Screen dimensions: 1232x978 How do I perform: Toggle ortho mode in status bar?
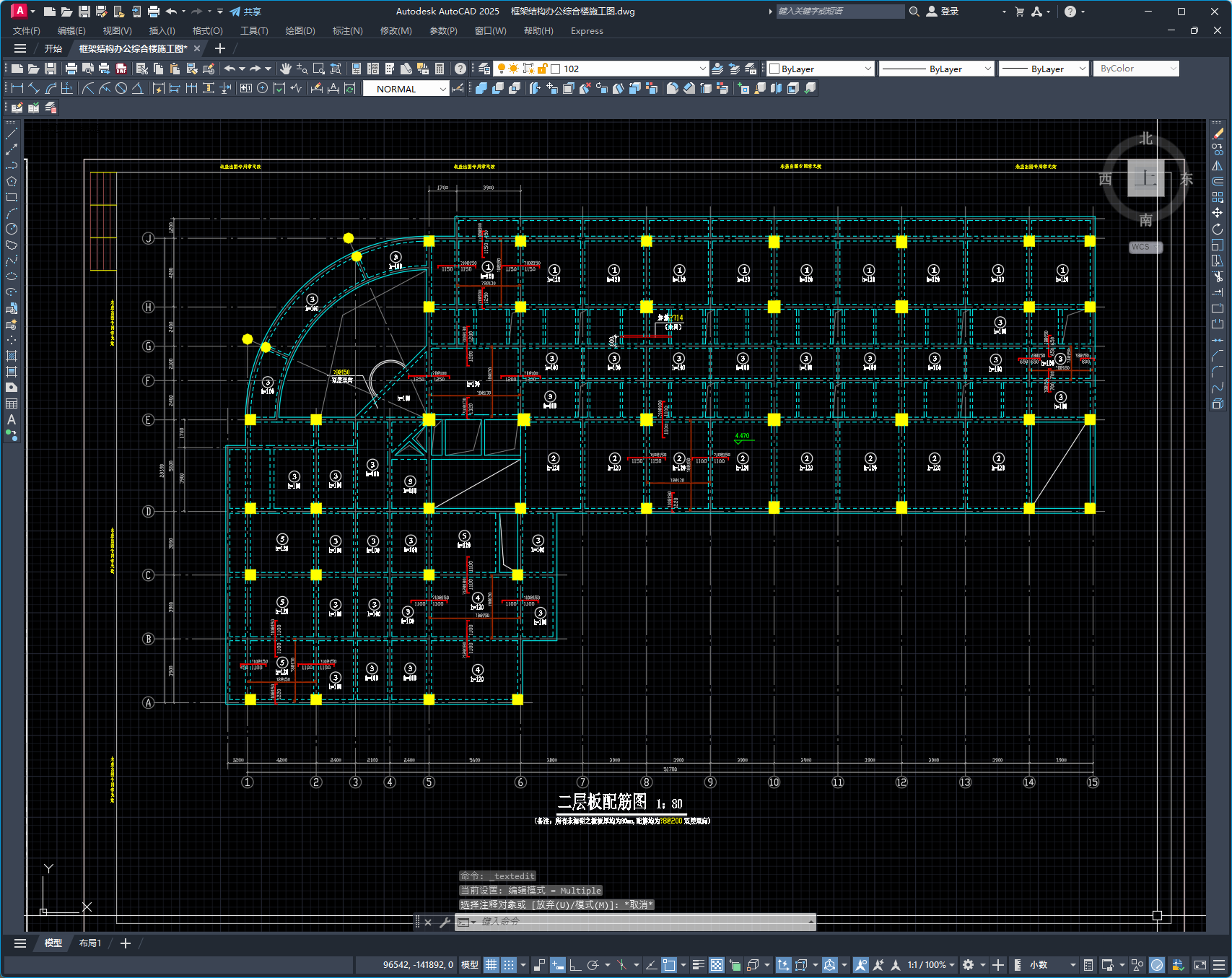coord(575,965)
